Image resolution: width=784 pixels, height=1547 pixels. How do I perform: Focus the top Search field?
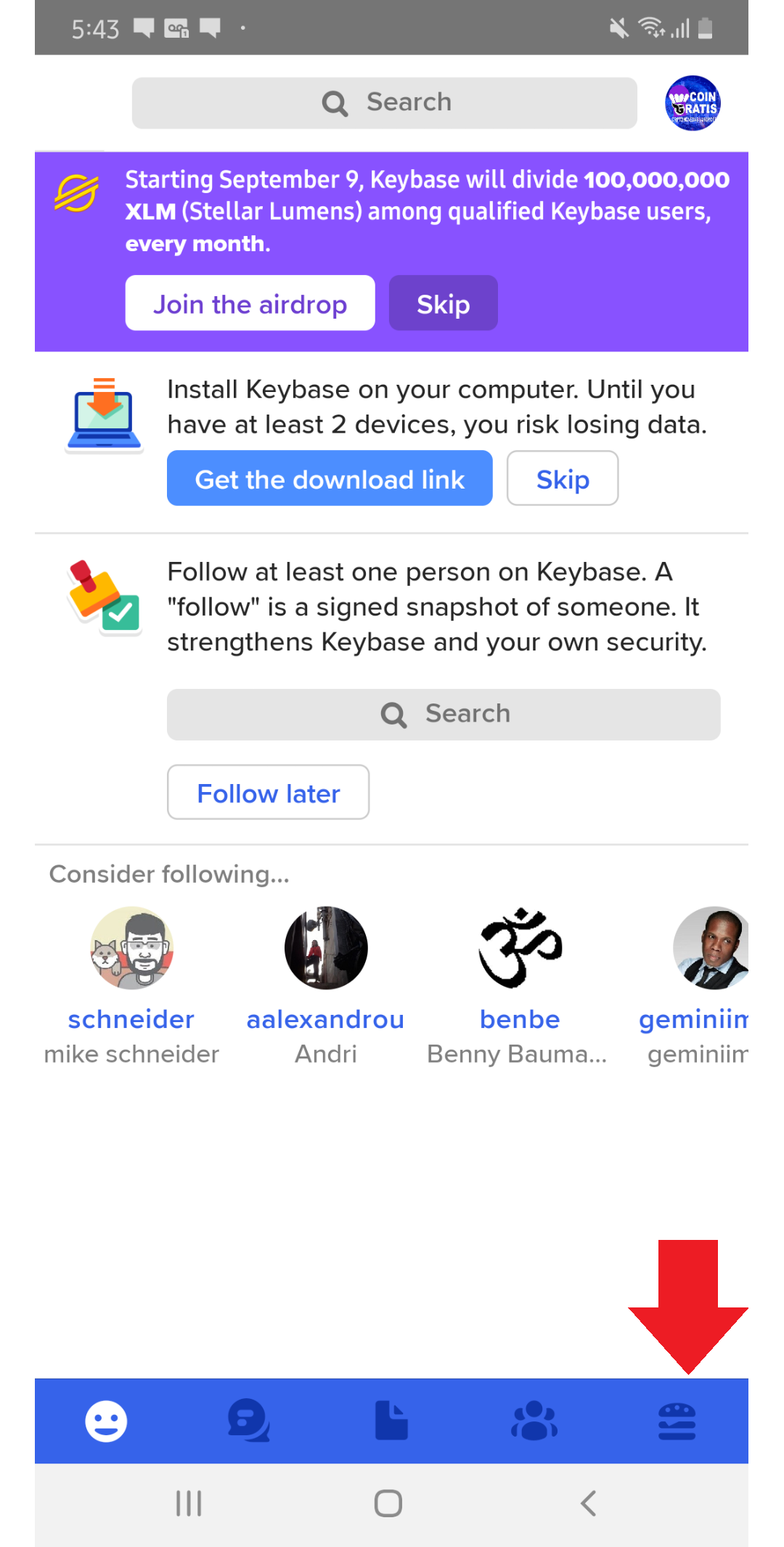pyautogui.click(x=385, y=103)
